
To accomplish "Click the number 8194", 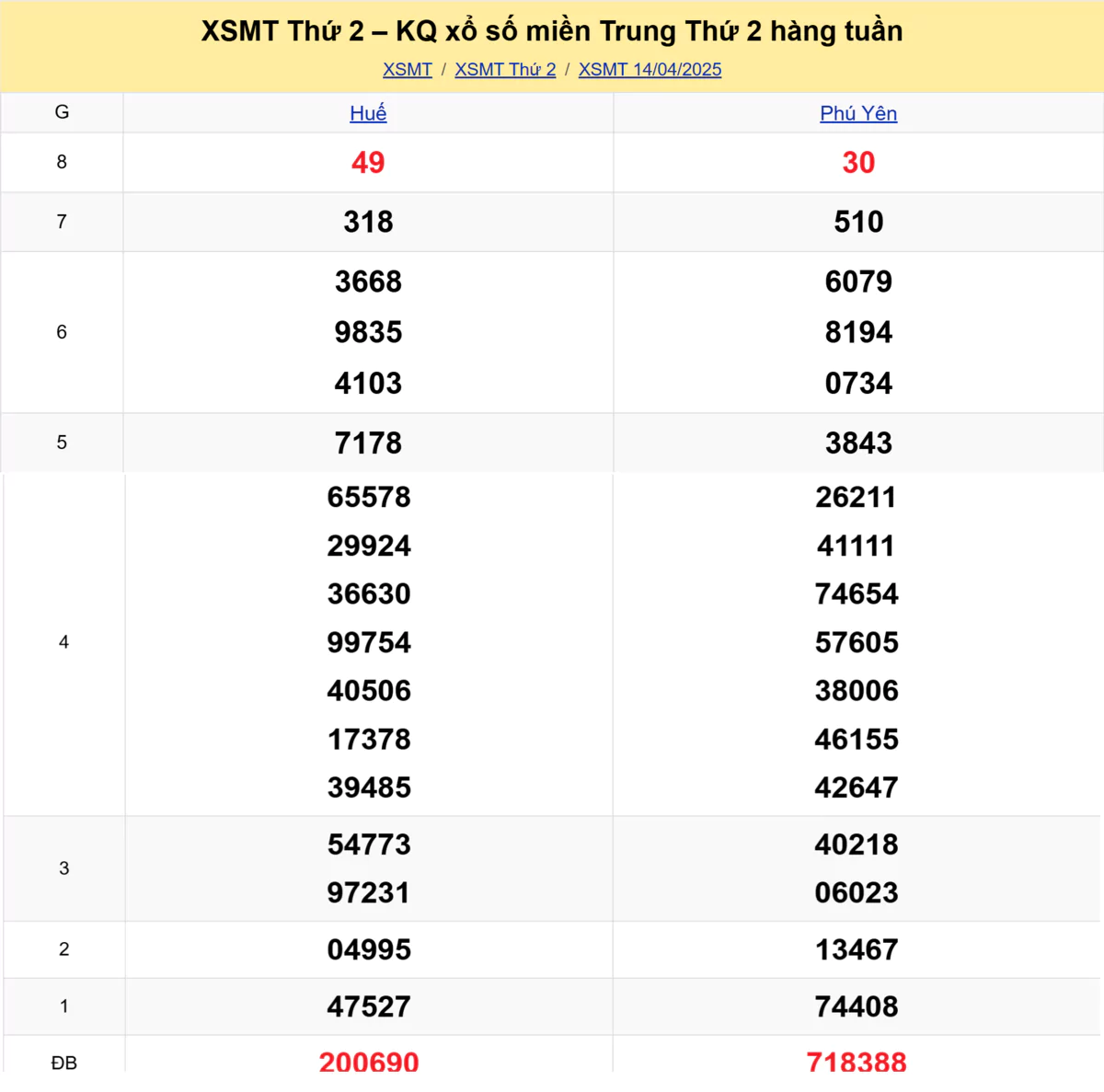I will (858, 332).
